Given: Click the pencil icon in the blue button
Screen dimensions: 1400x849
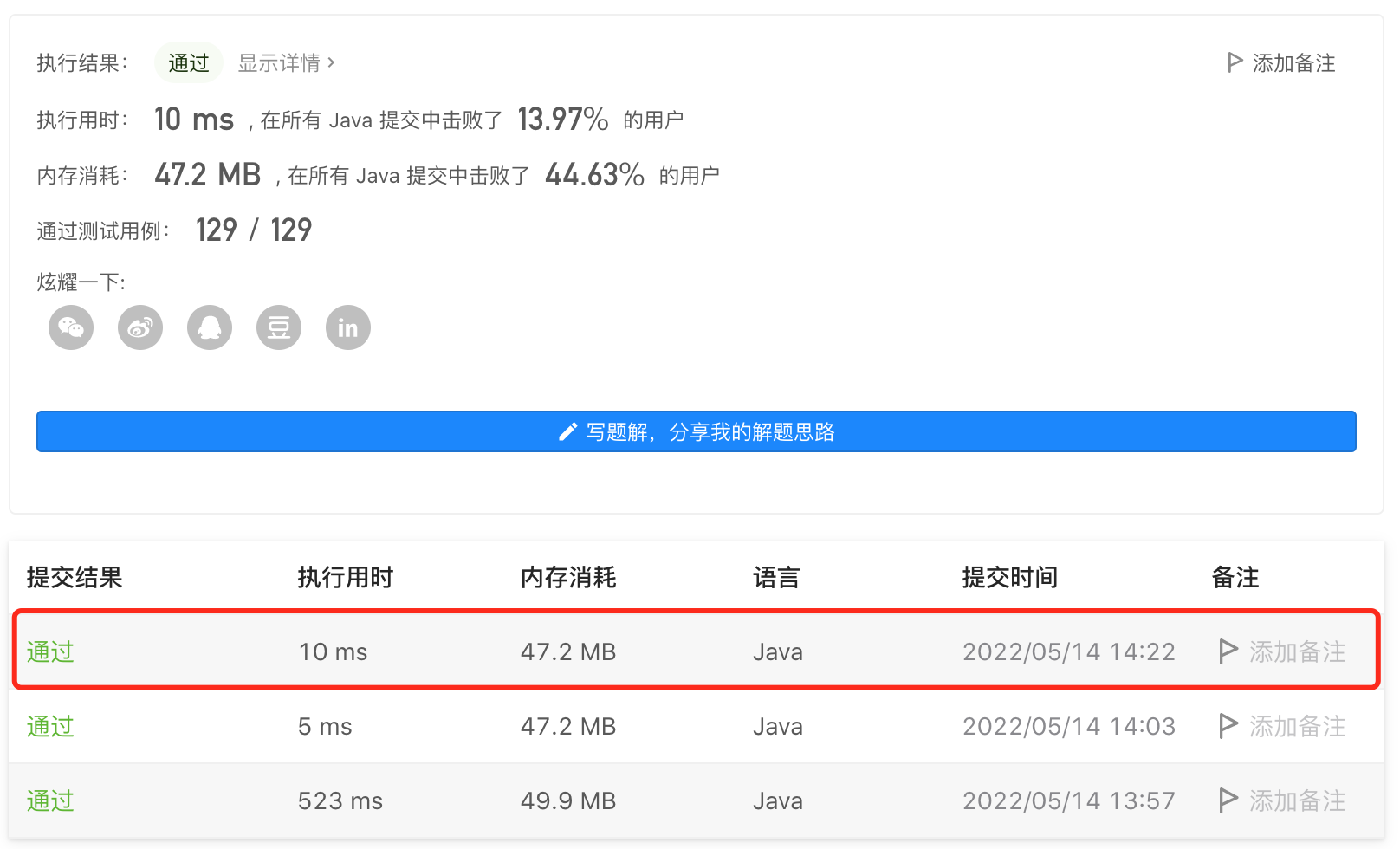Looking at the screenshot, I should point(567,431).
